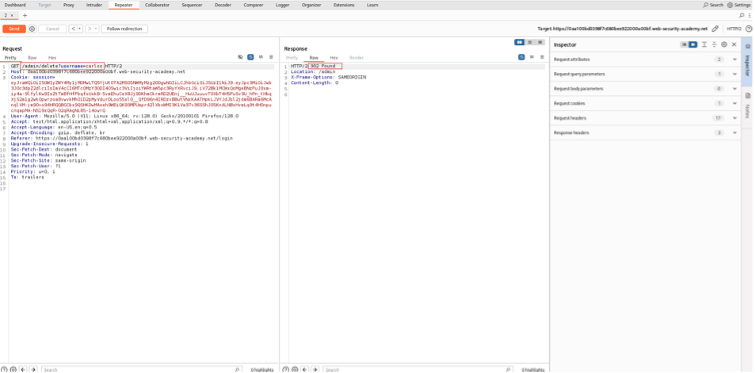Screen dimensions: 755x373
Task: Open Response editor hamburger menu
Action: click(542, 57)
